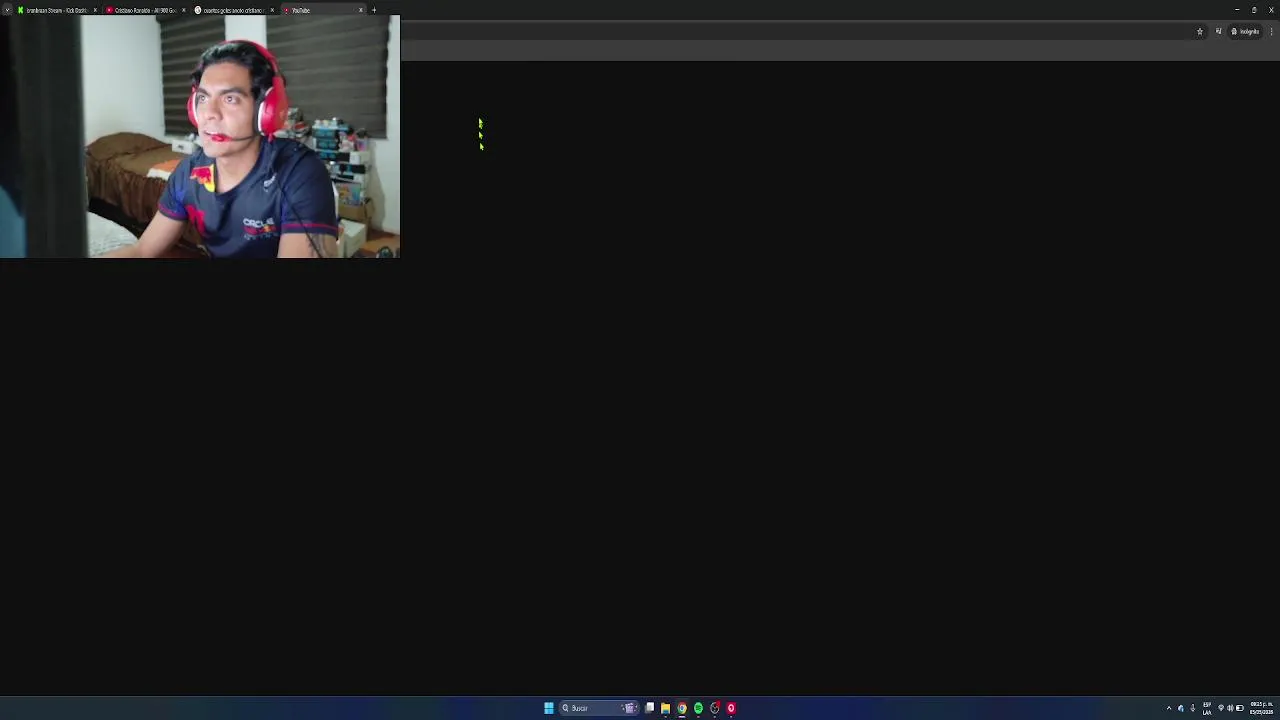Minimize the Chrome window

point(1237,10)
